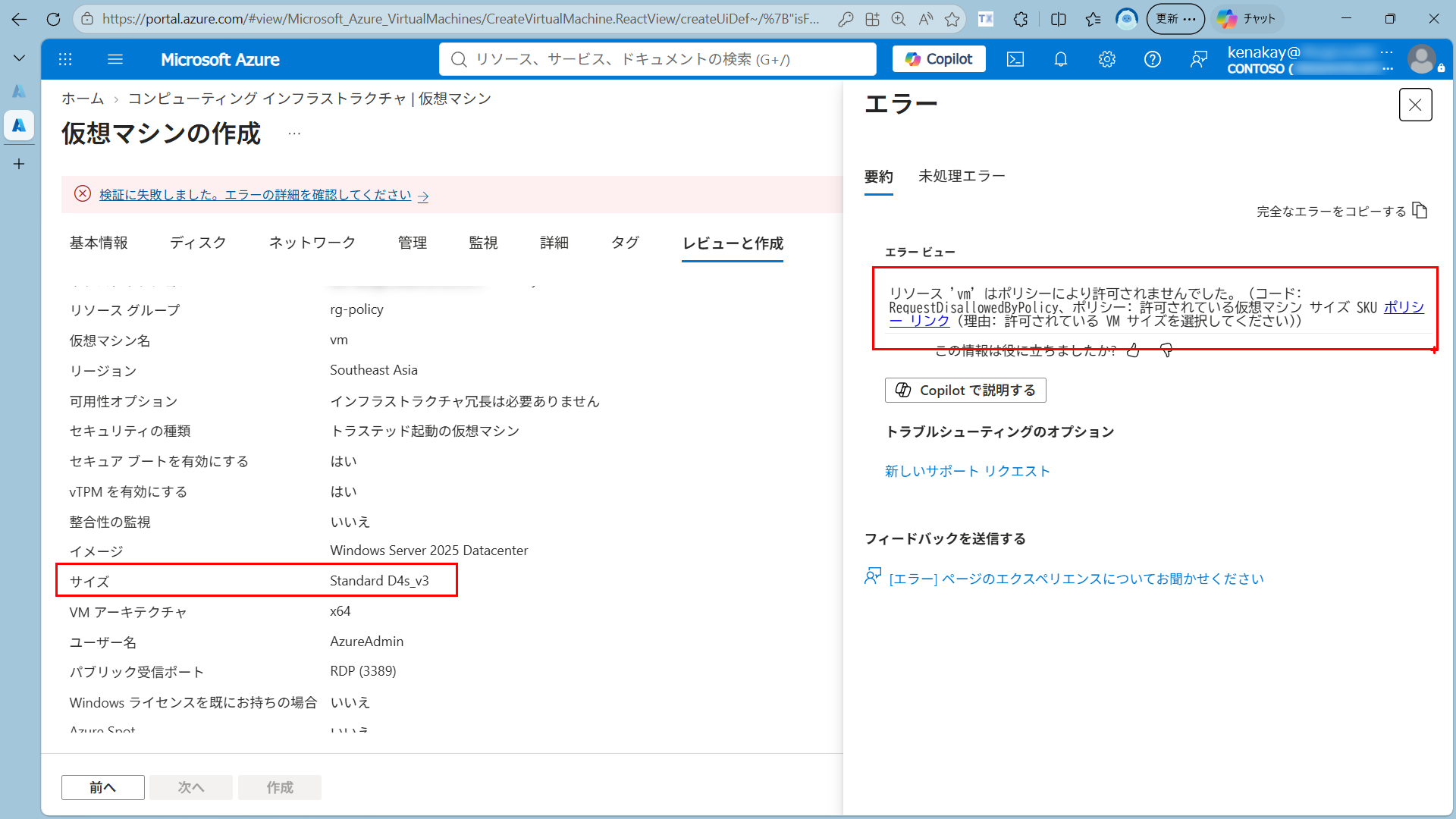This screenshot has height=819, width=1456.
Task: Open the error page experience feedback link
Action: [x=1076, y=579]
